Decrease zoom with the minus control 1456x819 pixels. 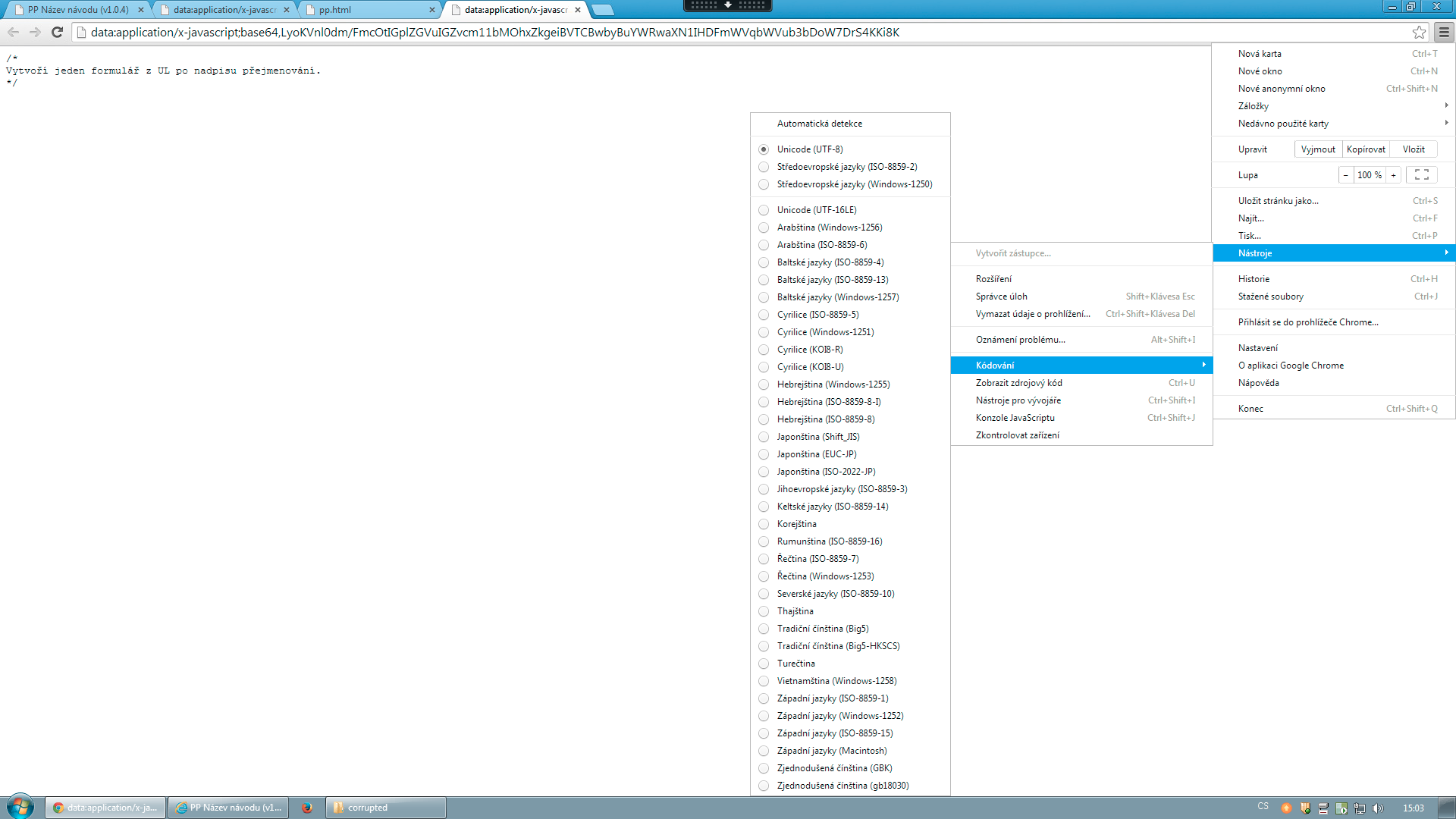[1346, 174]
